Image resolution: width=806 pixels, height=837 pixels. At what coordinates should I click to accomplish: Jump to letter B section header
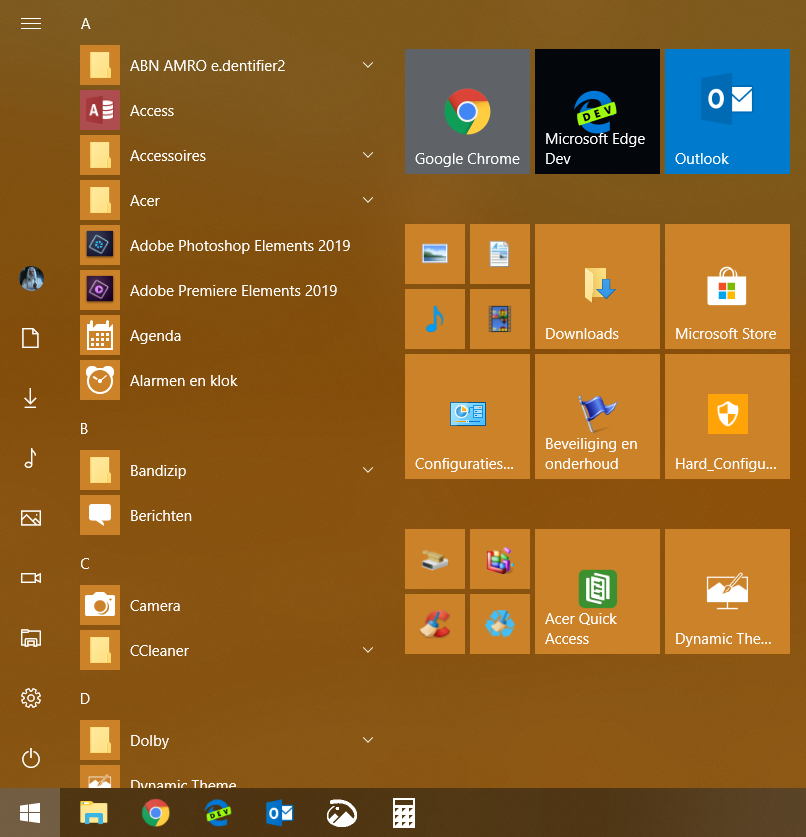tap(85, 429)
